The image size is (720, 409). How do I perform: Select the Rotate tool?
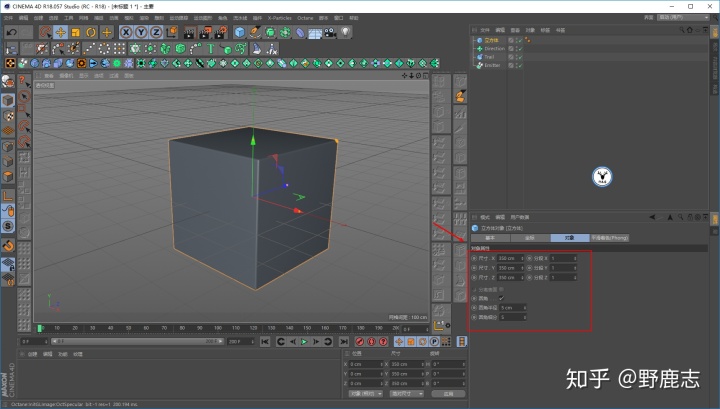coord(91,32)
